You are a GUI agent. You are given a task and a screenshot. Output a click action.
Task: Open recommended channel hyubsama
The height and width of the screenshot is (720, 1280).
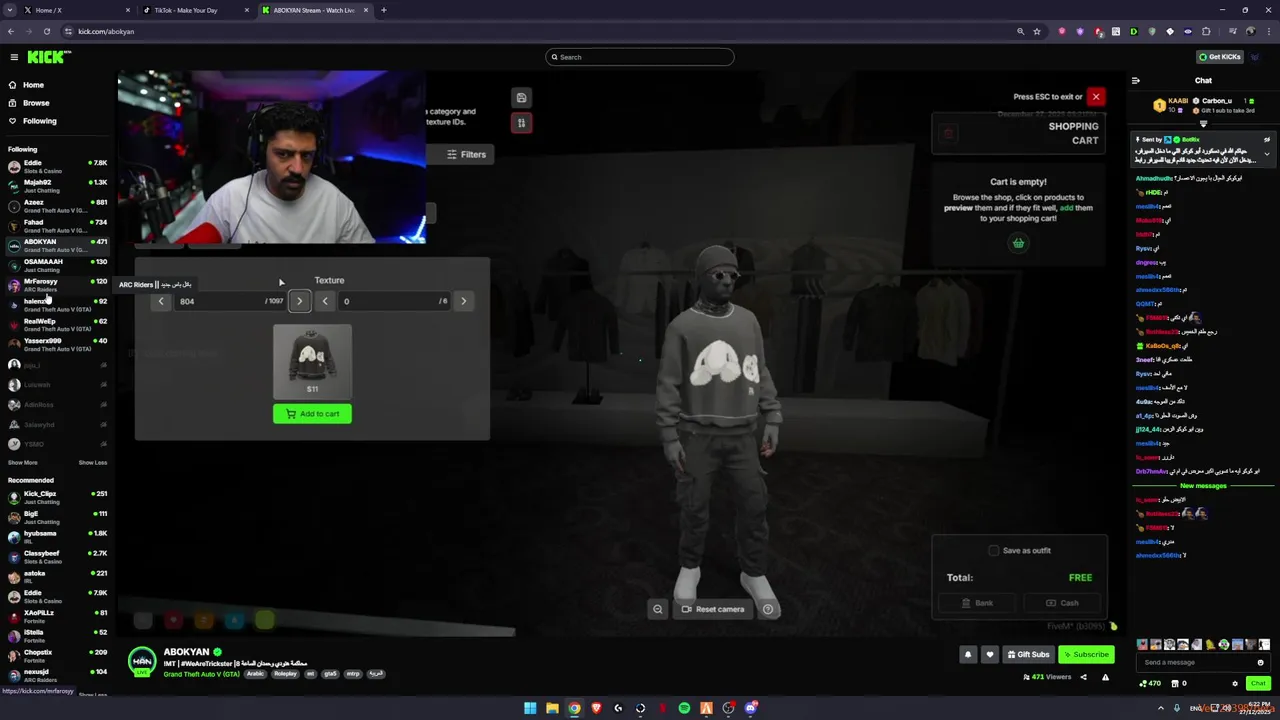tap(57, 537)
